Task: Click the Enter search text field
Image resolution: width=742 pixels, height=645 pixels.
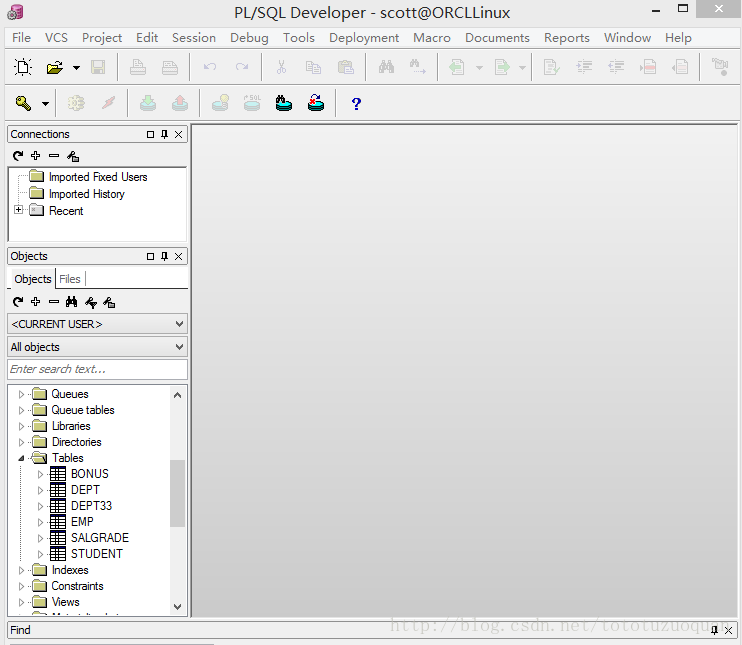Action: click(97, 369)
